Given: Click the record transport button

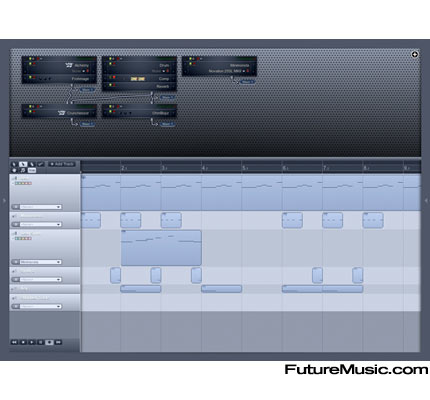Looking at the screenshot, I should click(49, 342).
